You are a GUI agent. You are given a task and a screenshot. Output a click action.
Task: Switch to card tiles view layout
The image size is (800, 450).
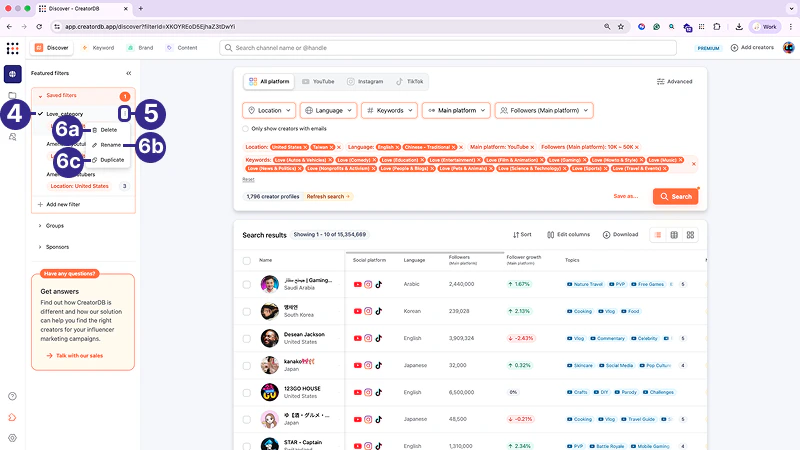point(690,235)
